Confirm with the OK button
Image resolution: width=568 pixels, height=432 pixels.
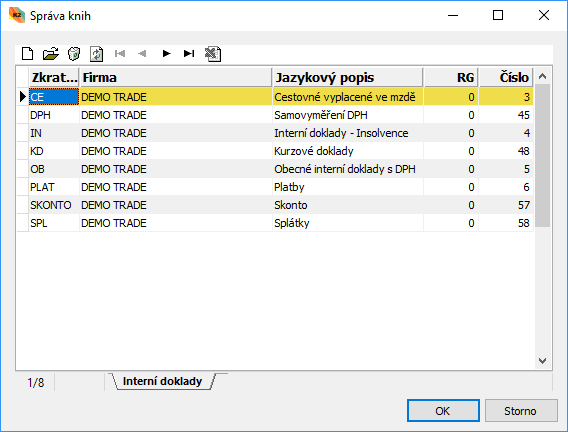[x=443, y=411]
